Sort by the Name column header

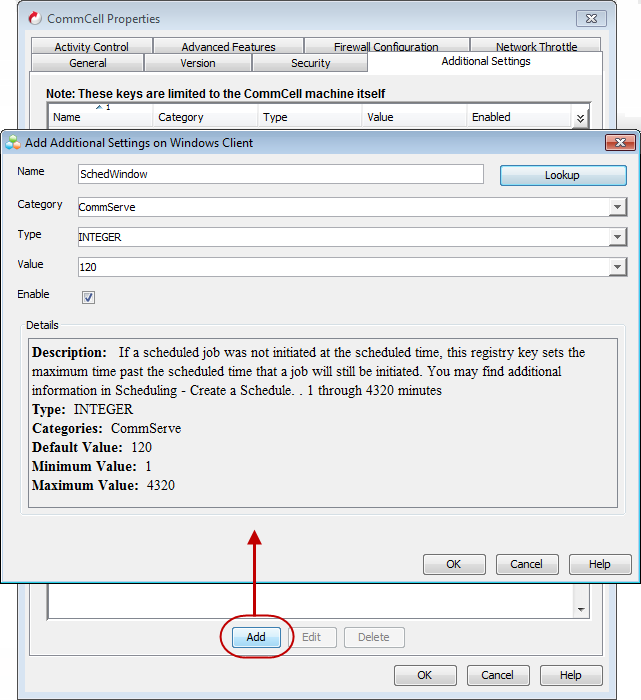[100, 117]
